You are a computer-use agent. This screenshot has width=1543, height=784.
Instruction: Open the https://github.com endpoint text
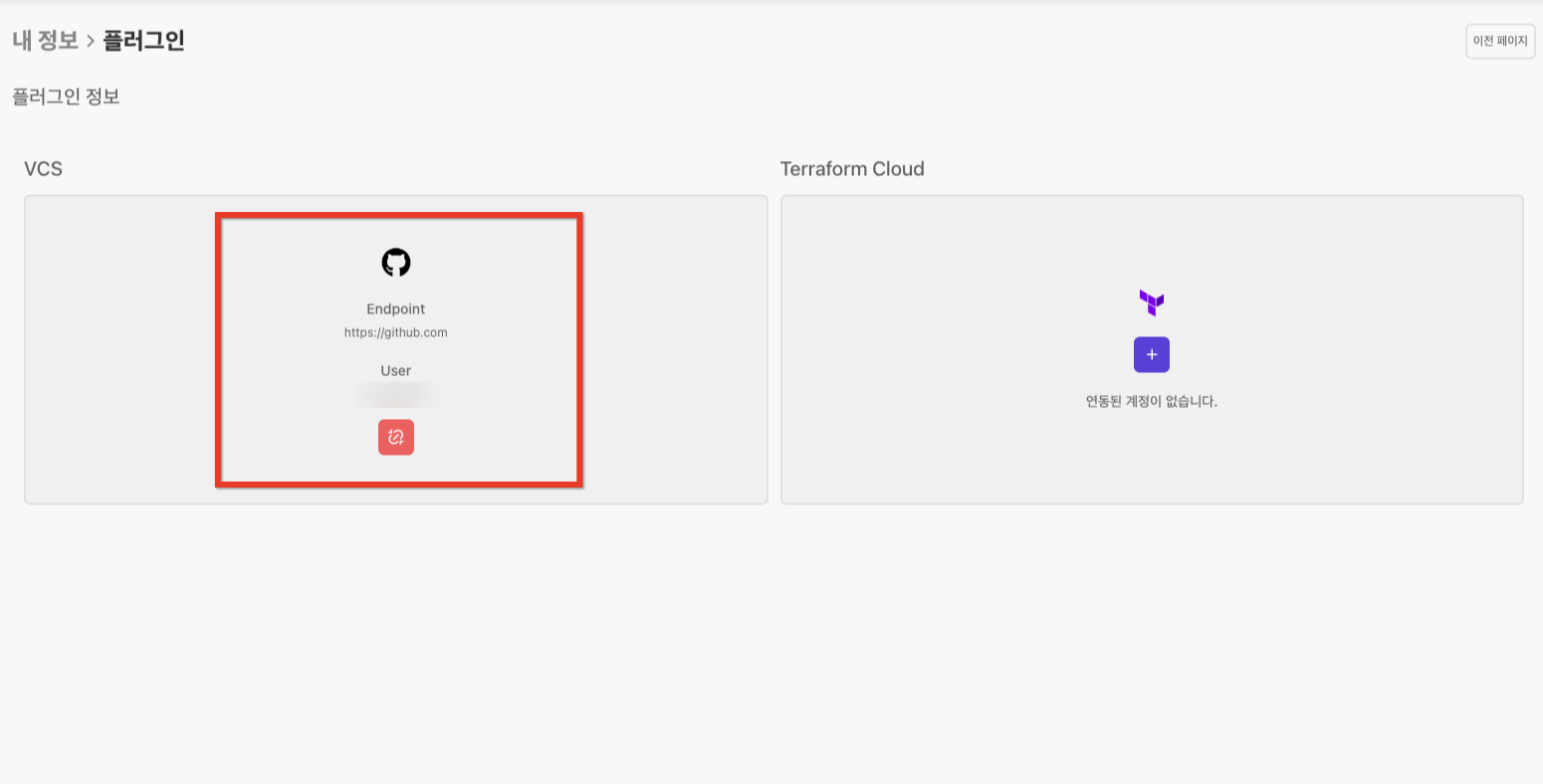coord(396,333)
